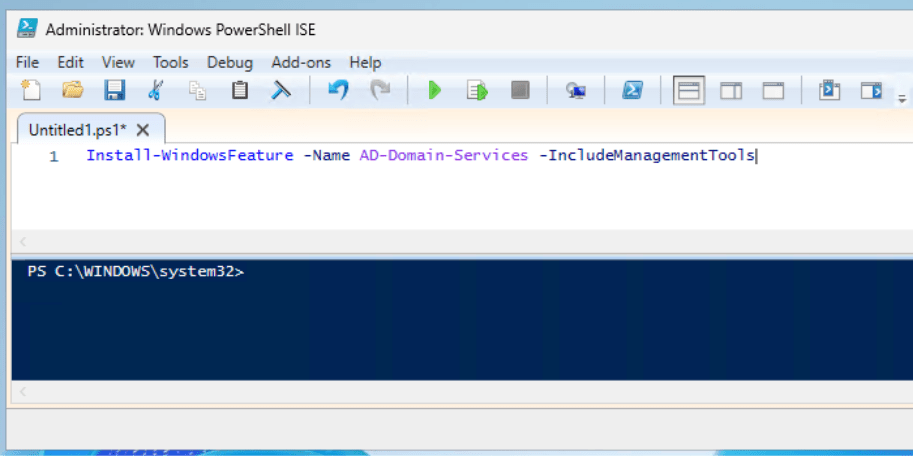Click the New Script icon

click(31, 91)
